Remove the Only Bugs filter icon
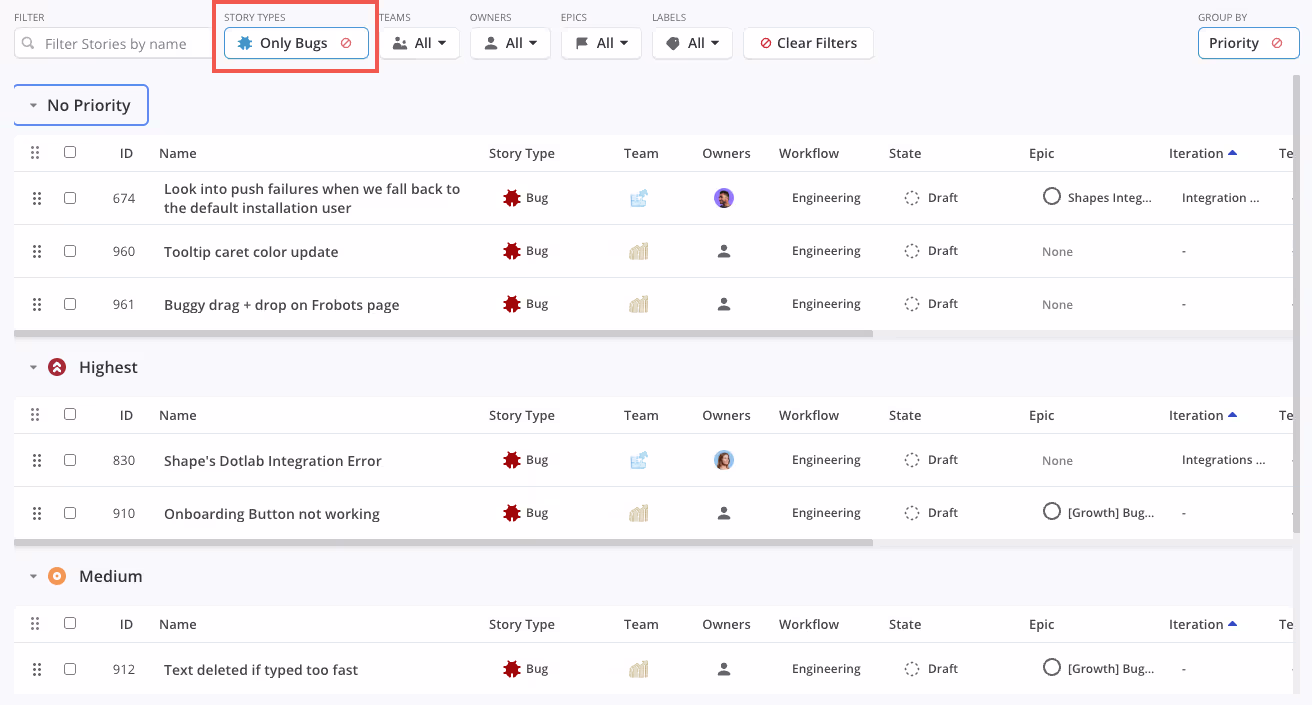The image size is (1312, 705). coord(346,43)
